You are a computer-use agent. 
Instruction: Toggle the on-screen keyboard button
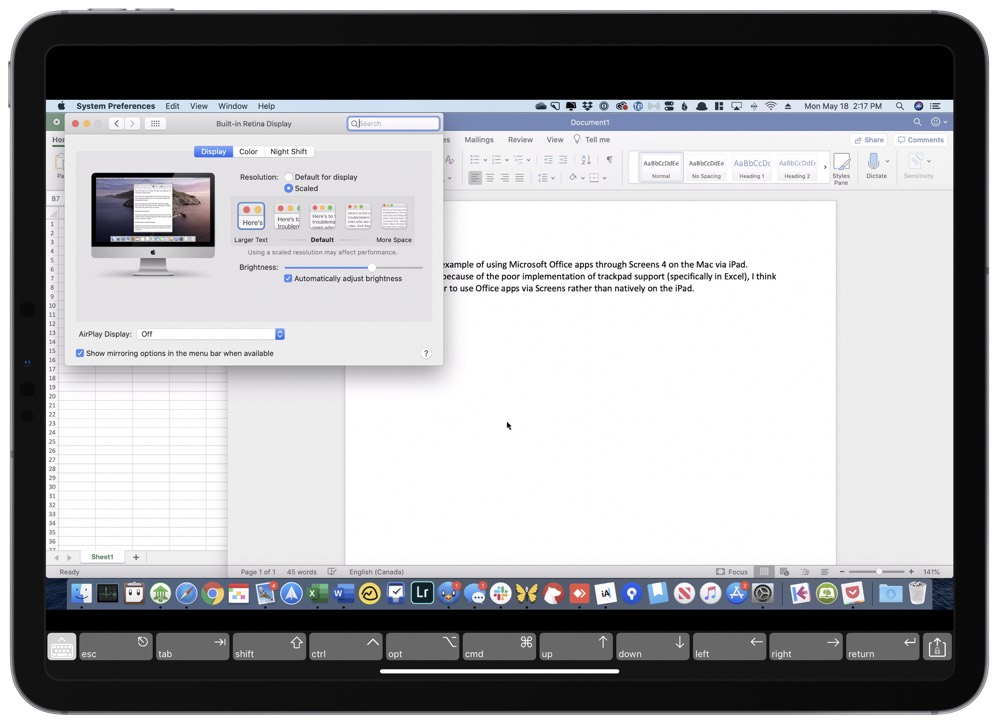62,647
